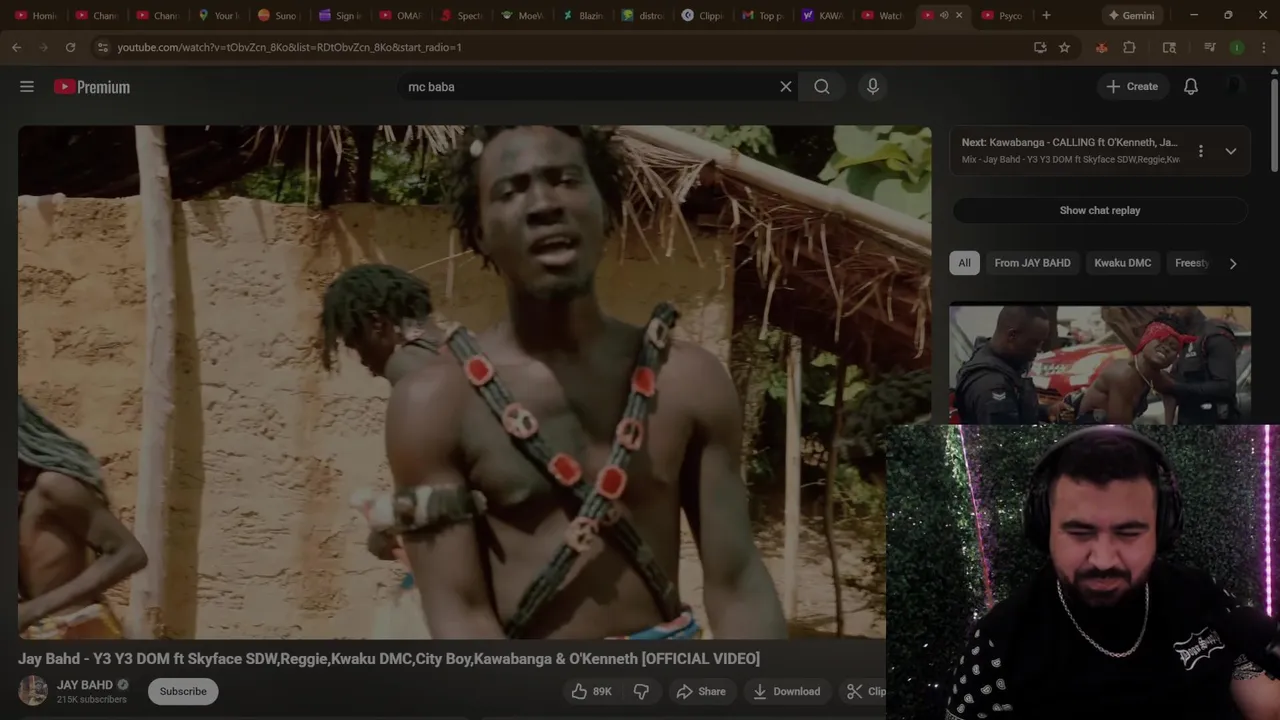
Task: Subscribe to JAY BAHD
Action: 183,691
